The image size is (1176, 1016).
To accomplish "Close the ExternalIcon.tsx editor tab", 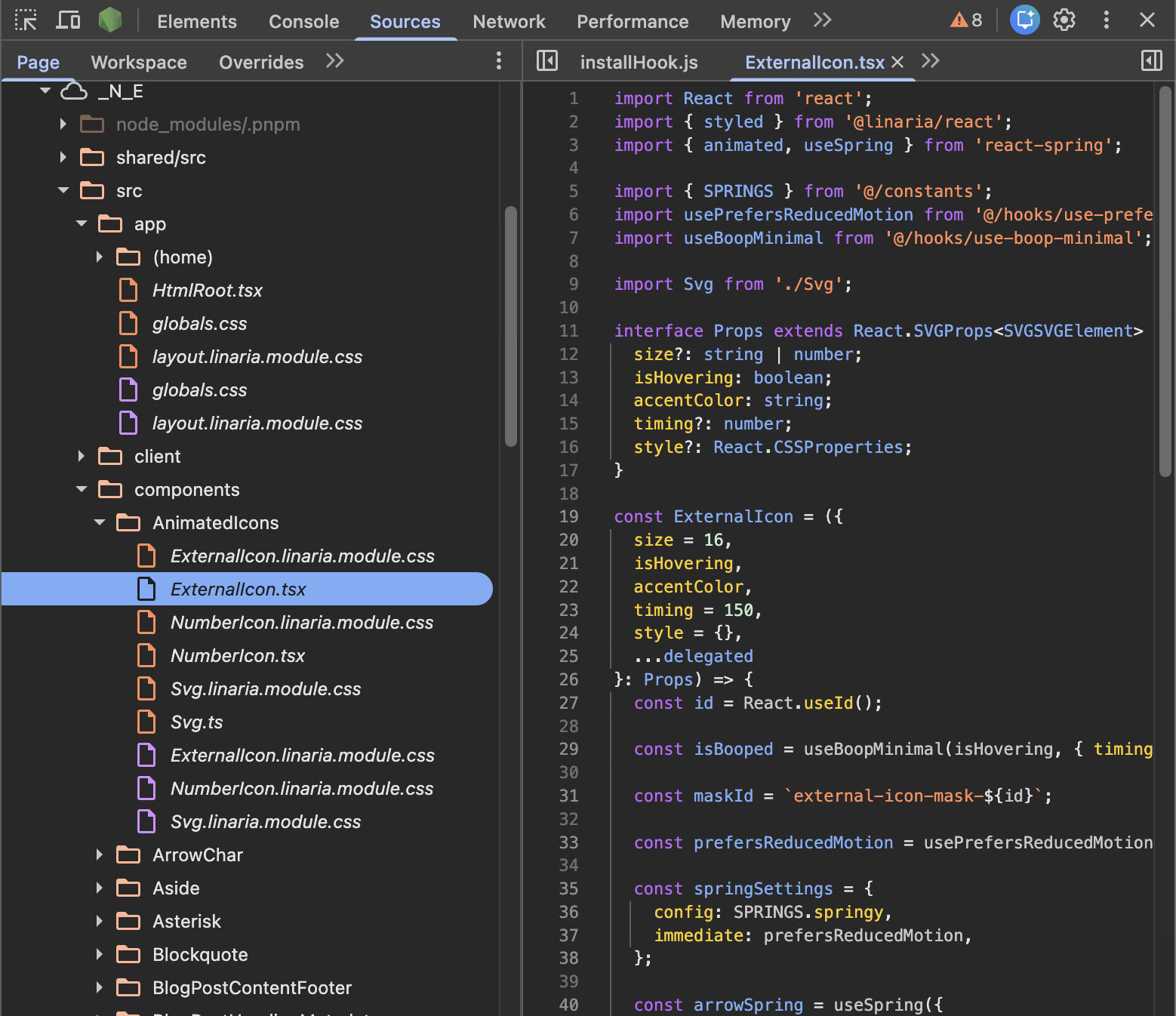I will click(x=897, y=62).
